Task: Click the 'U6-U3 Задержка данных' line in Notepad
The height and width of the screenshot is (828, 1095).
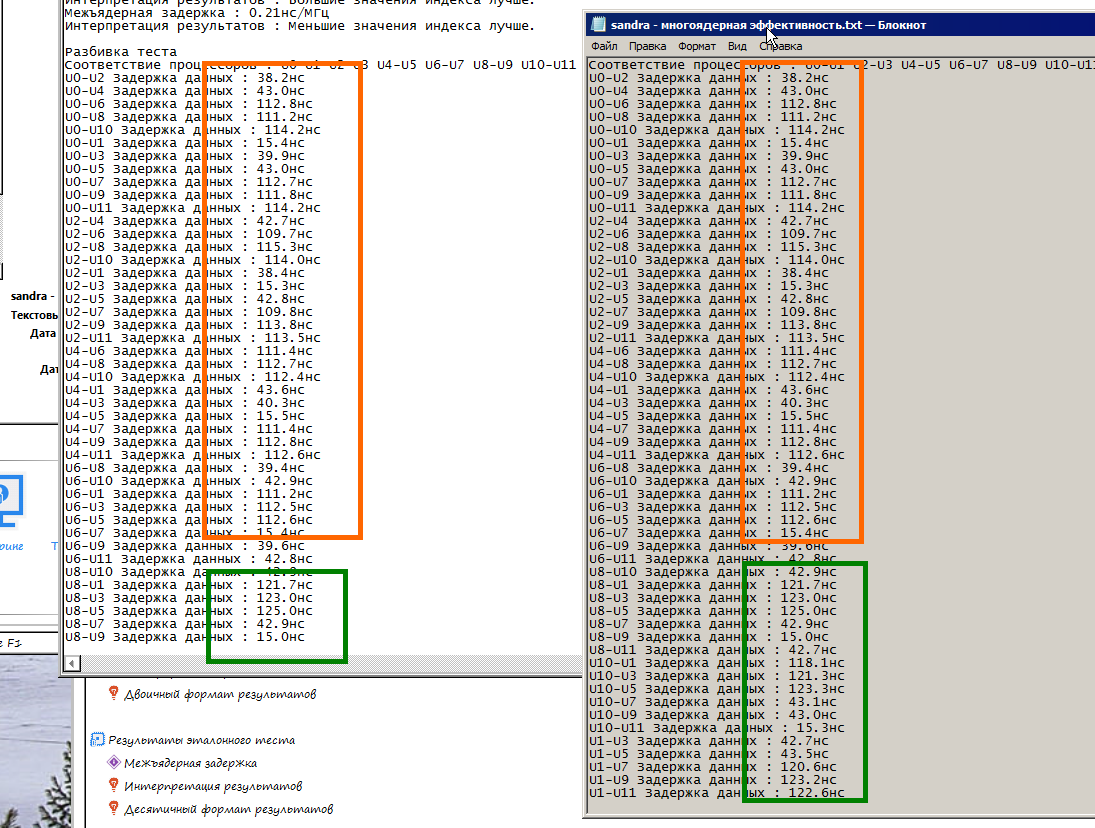Action: (712, 507)
